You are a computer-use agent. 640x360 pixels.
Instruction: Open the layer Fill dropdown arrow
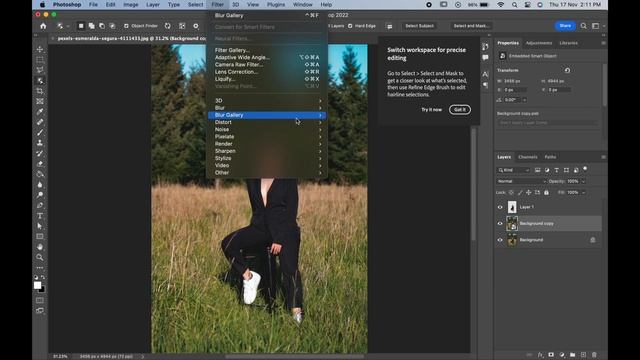tap(583, 192)
